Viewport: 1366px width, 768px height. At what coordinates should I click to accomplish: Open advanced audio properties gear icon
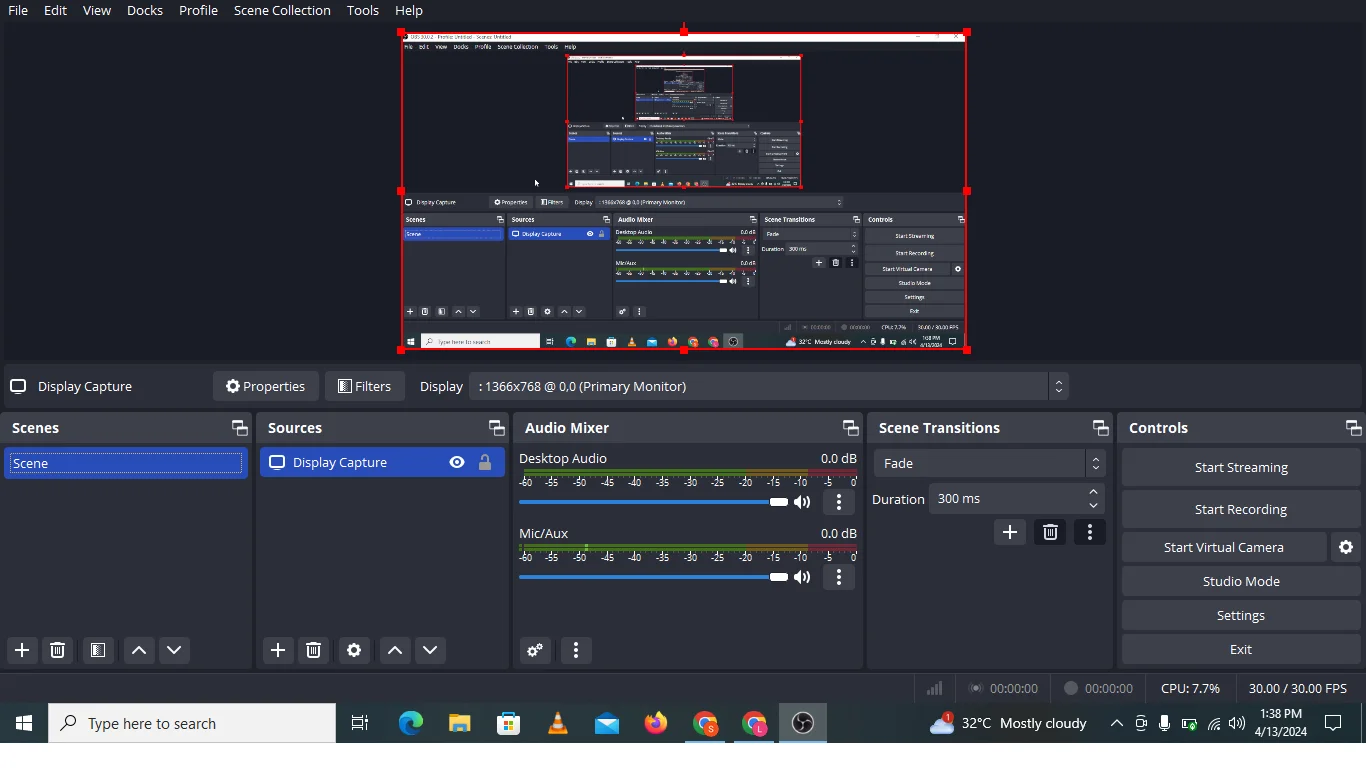point(535,651)
